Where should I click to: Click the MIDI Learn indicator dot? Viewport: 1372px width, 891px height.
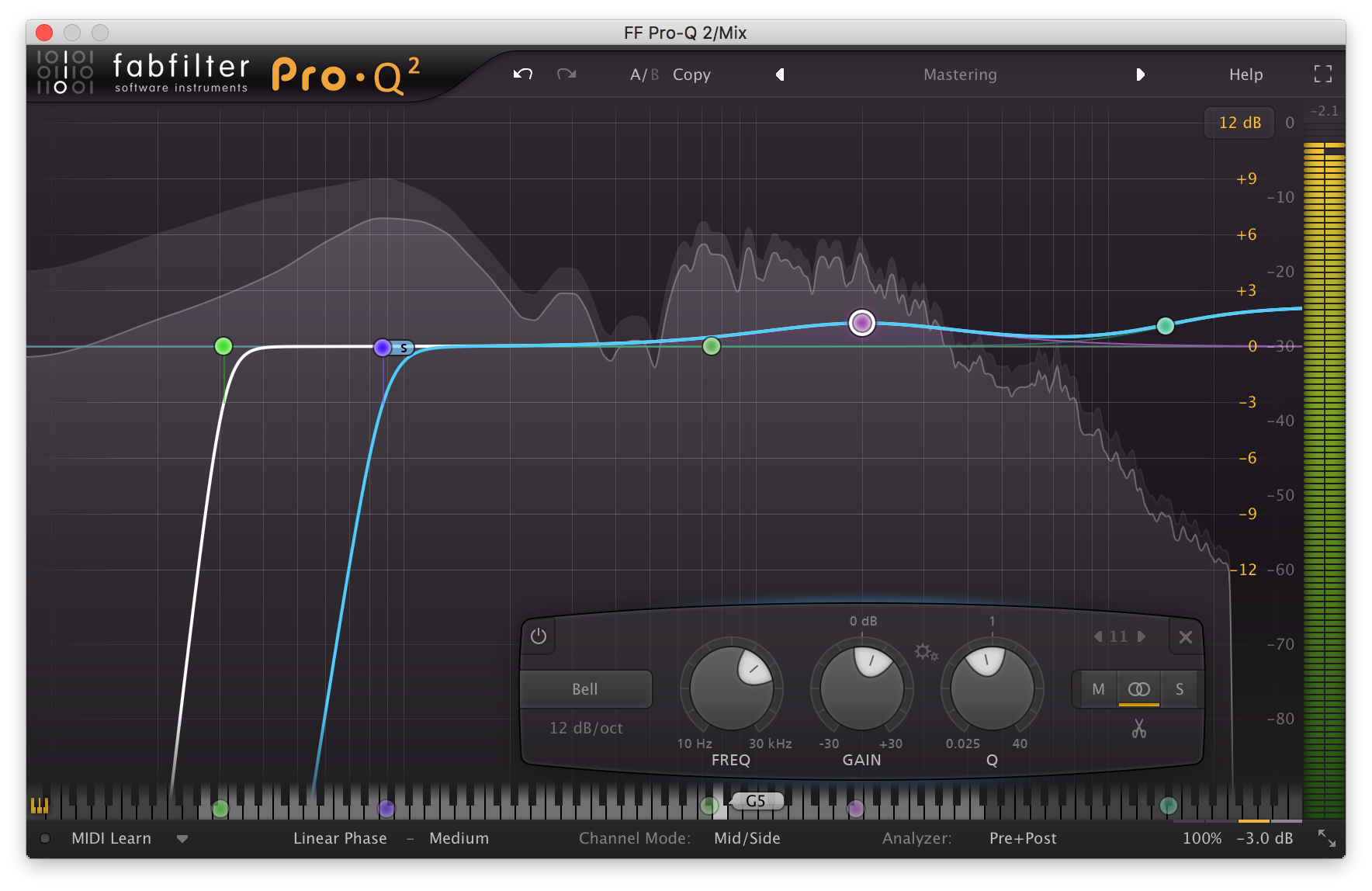[x=45, y=838]
